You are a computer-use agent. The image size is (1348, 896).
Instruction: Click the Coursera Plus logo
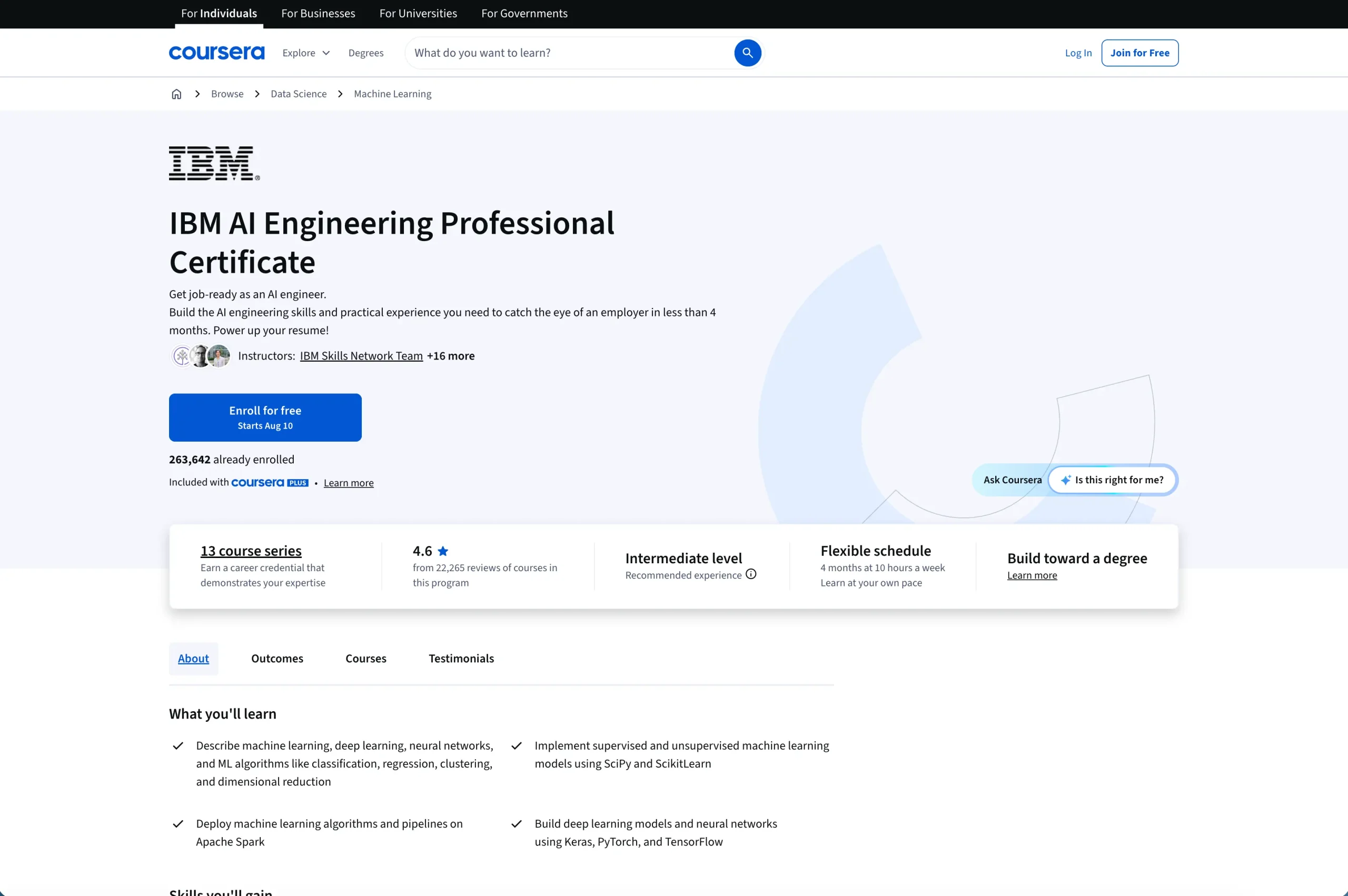point(270,483)
